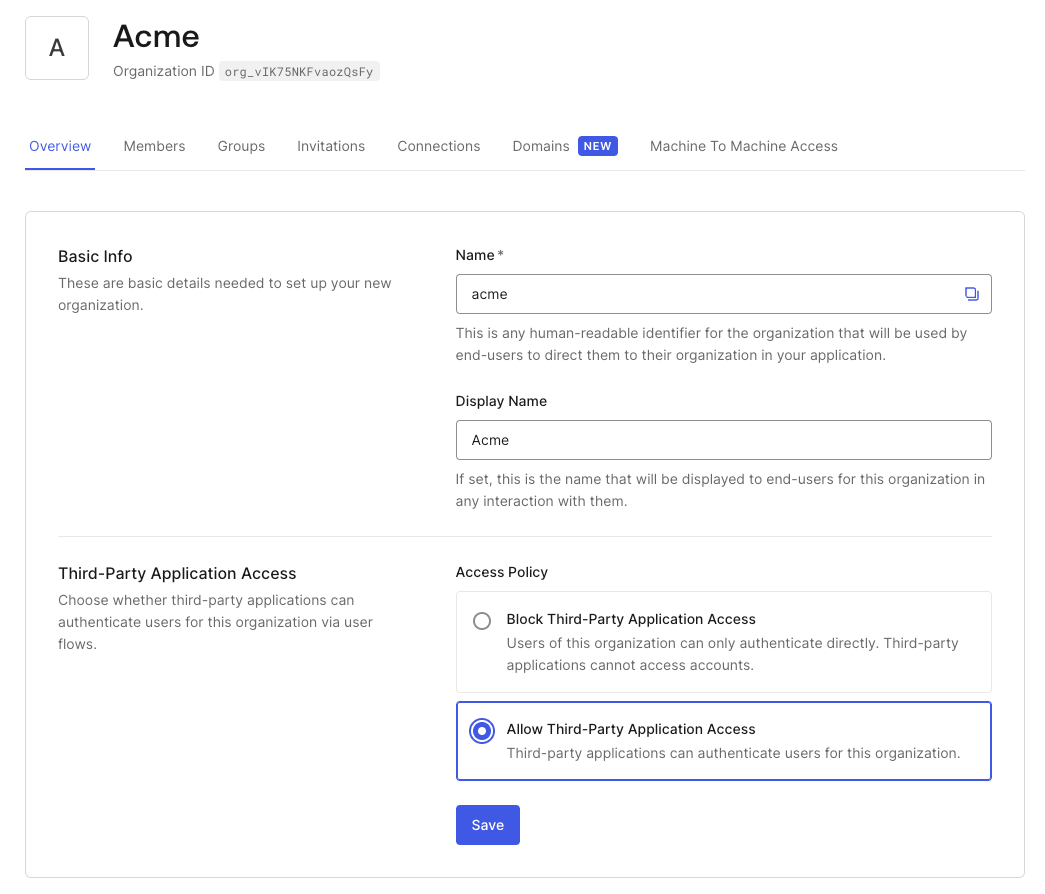Image resolution: width=1045 pixels, height=894 pixels.
Task: Select Block Third-Party Application Access radio
Action: tap(482, 621)
